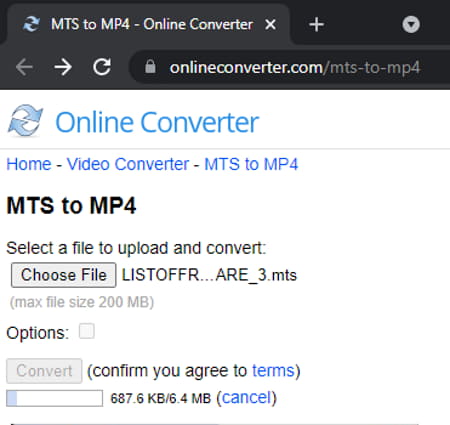The image size is (450, 425).
Task: Open the round dropdown arrow in the tab bar
Action: coord(411,24)
